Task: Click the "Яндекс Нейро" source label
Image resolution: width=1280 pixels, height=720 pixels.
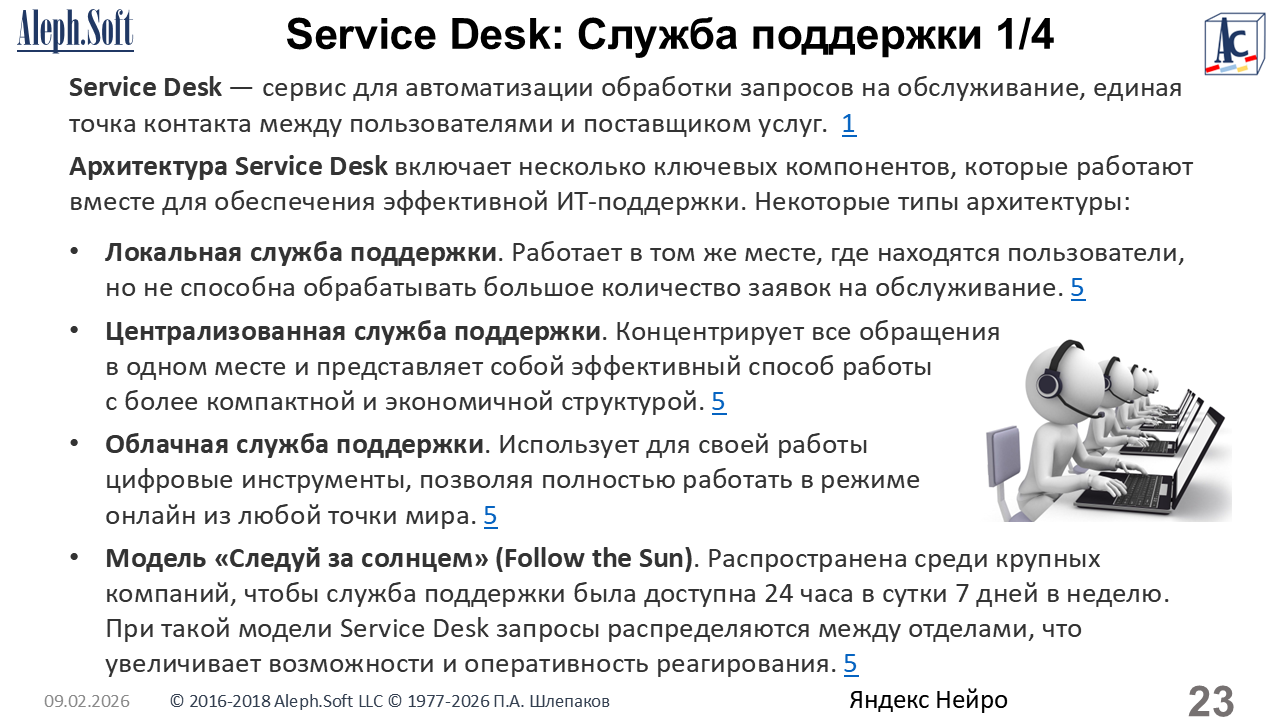Action: 927,700
